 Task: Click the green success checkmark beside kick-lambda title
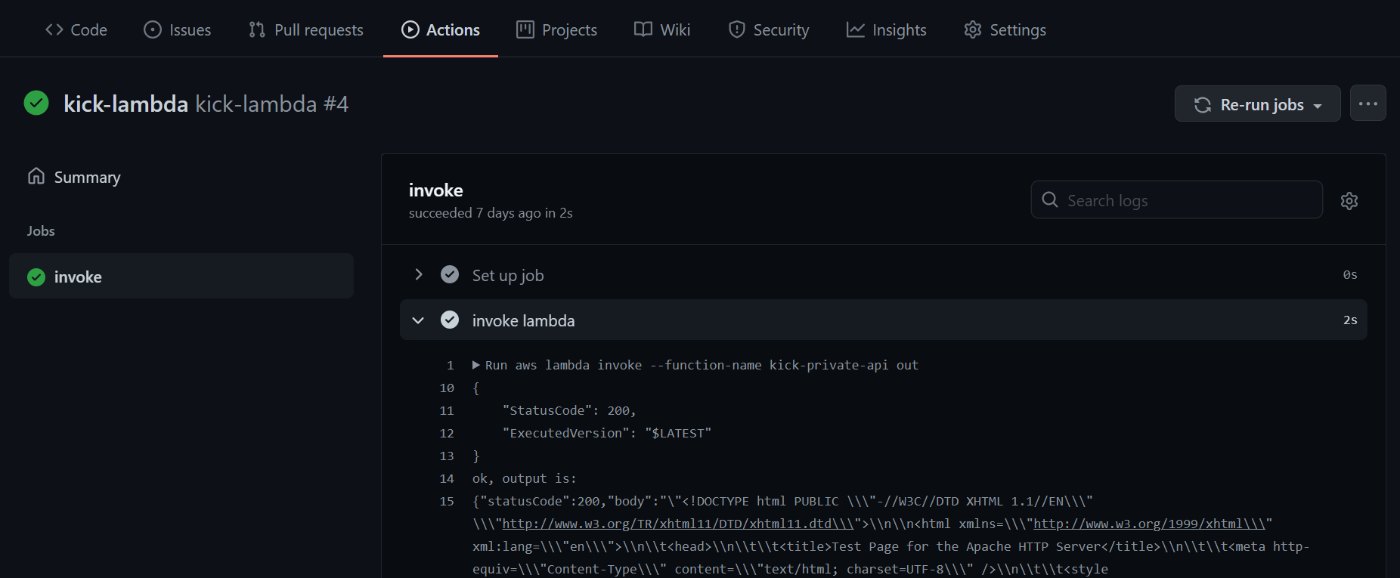pos(37,104)
